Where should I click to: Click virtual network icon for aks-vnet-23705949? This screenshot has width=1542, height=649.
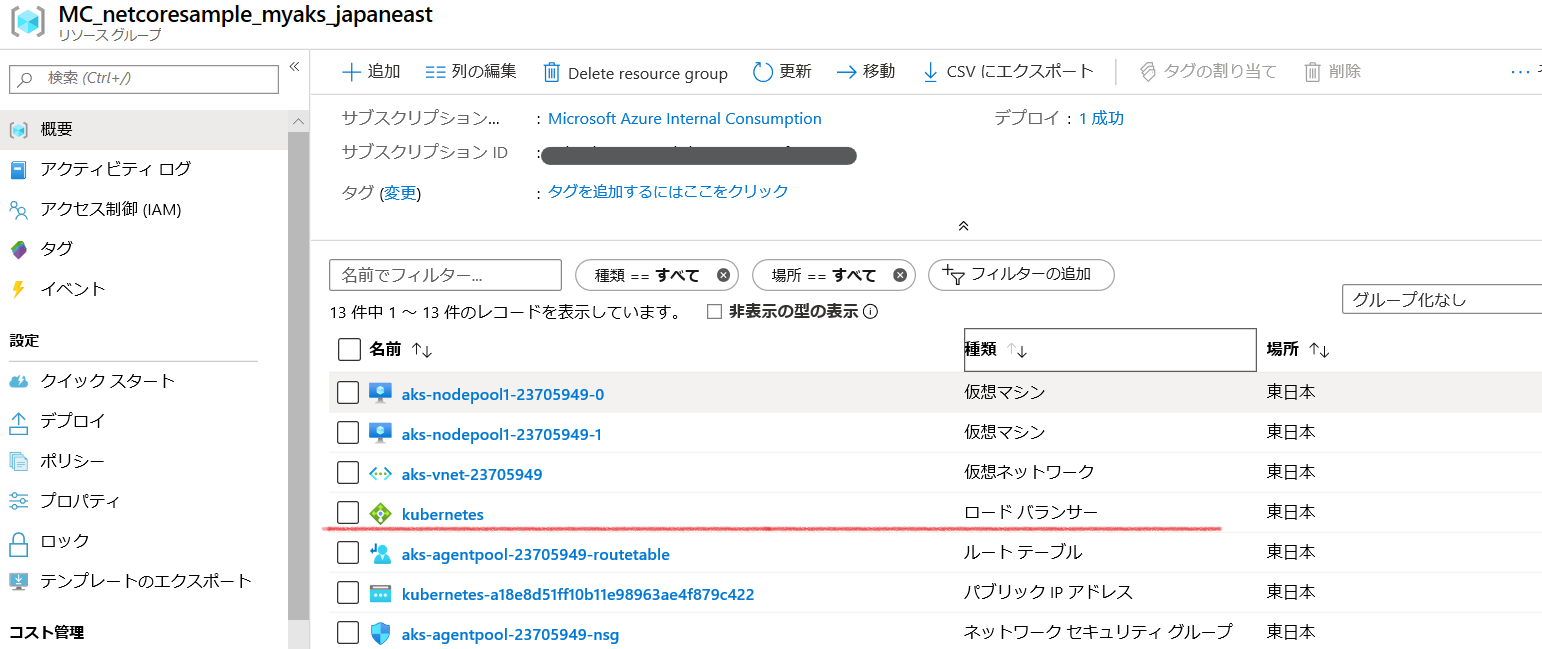click(x=380, y=473)
